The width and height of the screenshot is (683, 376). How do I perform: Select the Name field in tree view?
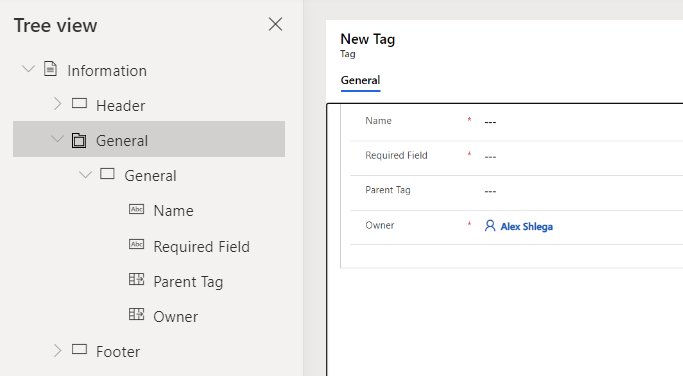point(173,211)
